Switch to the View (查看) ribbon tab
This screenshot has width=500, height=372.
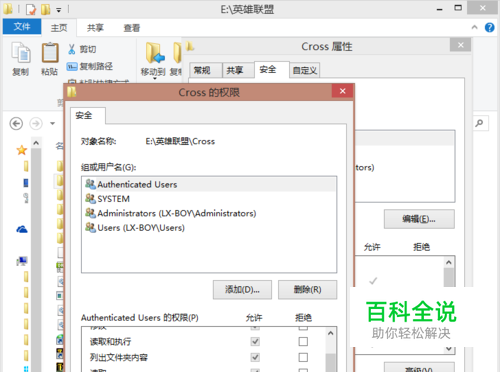(x=132, y=28)
